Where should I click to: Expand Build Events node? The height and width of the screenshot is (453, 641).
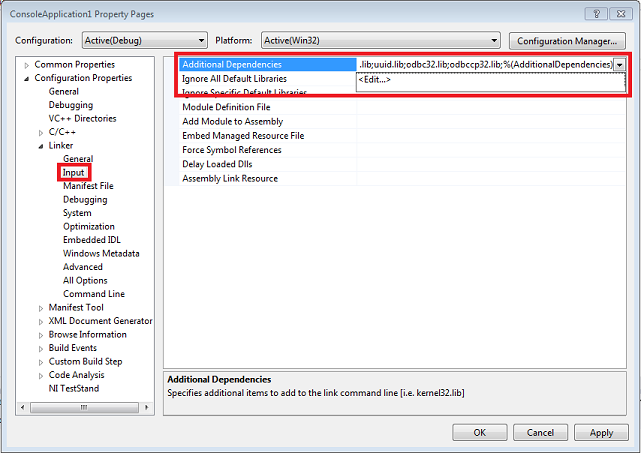pos(41,349)
